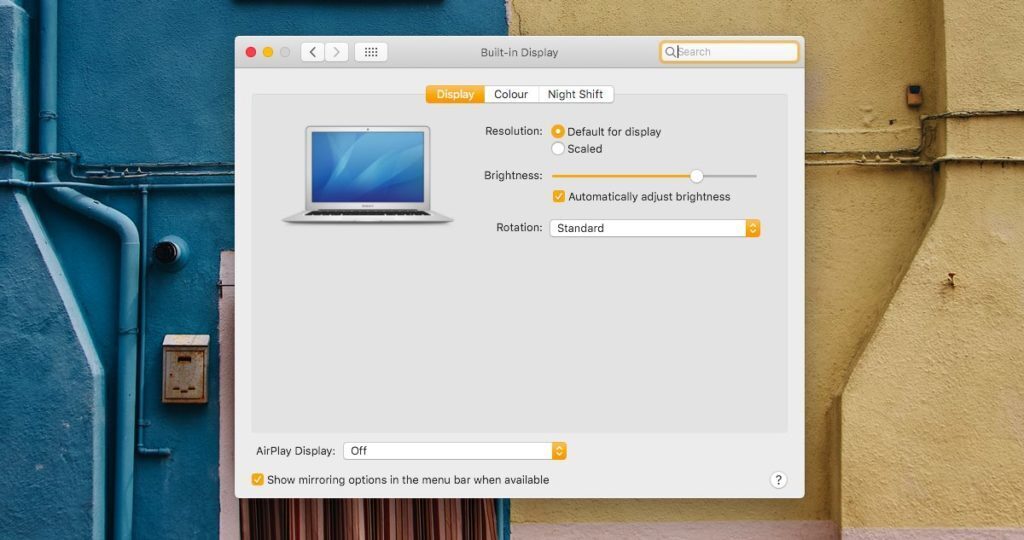The height and width of the screenshot is (540, 1024).
Task: Toggle Automatically adjust brightness checkbox
Action: tap(558, 197)
